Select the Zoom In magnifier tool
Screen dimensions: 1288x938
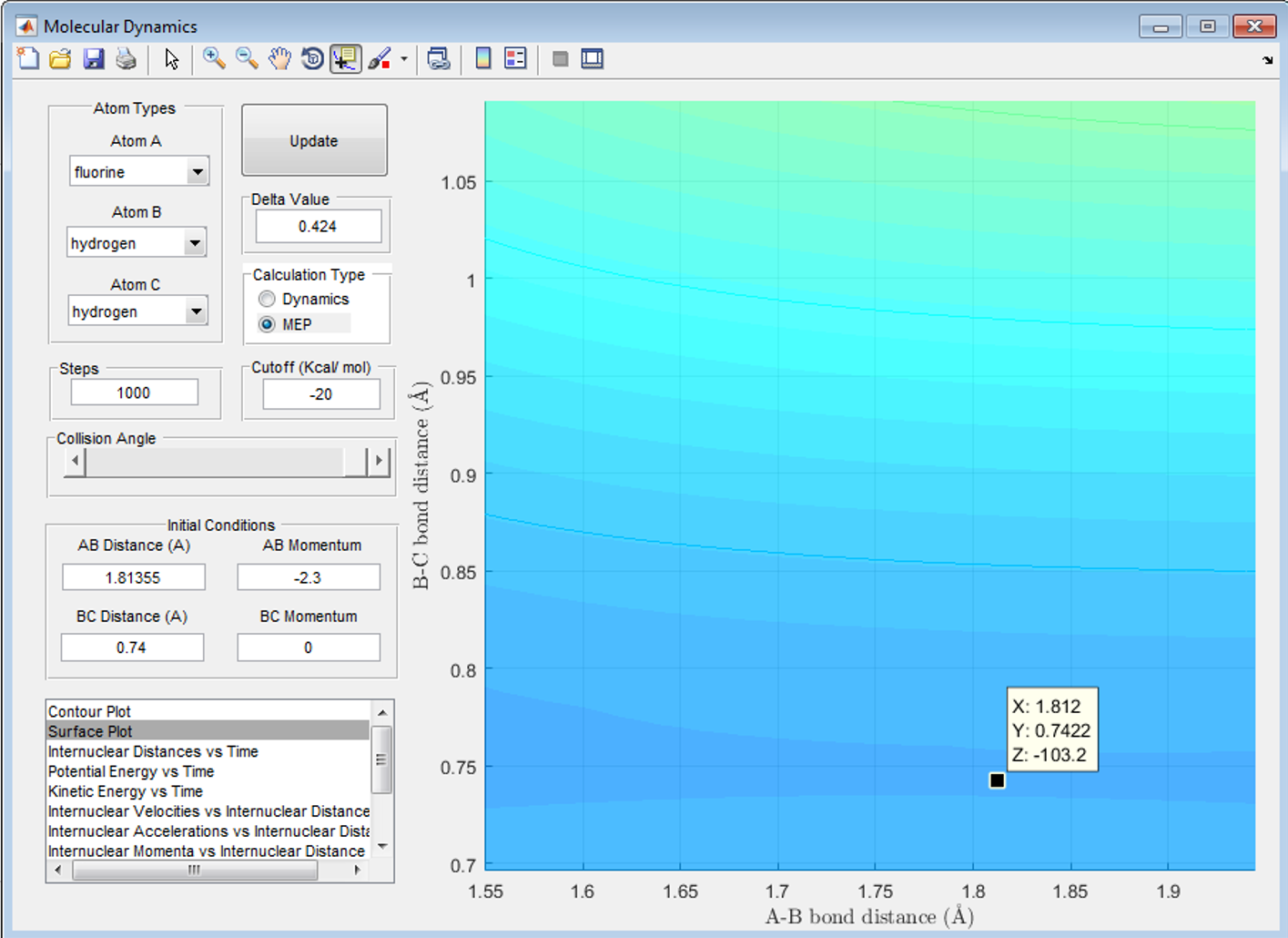(214, 59)
